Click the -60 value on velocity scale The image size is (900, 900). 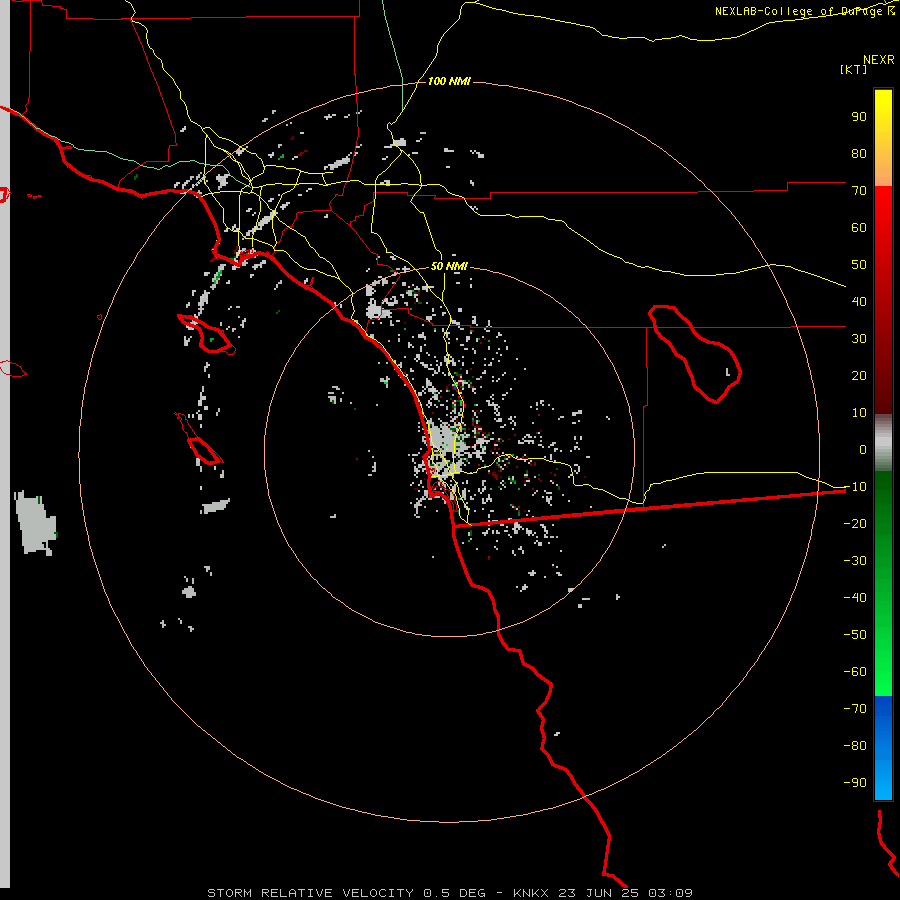(855, 672)
